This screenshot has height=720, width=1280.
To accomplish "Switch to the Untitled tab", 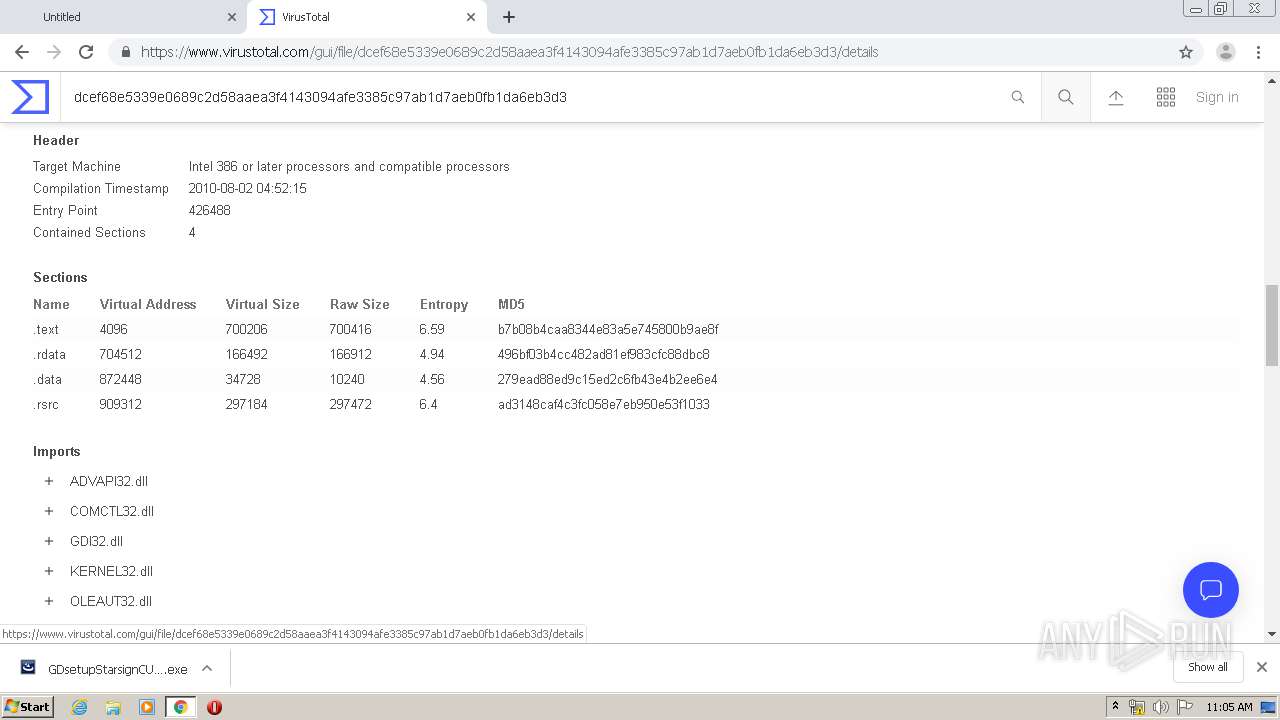I will 125,17.
